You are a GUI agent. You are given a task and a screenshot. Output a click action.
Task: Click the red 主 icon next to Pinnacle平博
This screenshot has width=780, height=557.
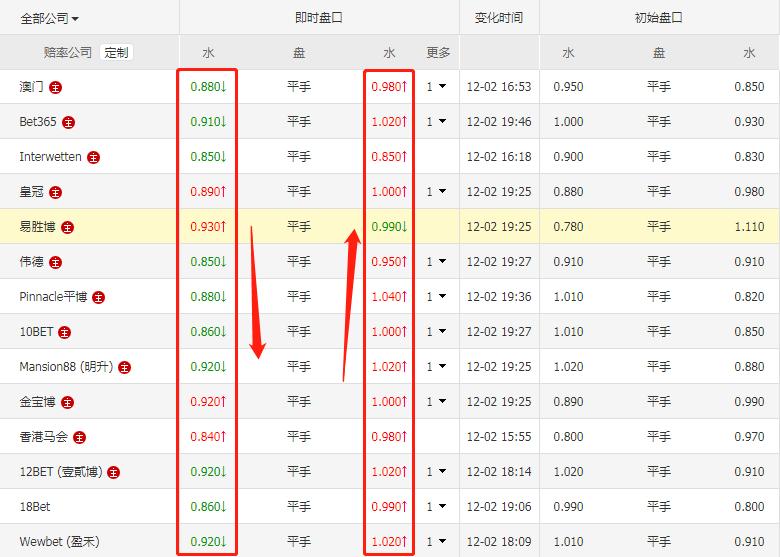(98, 297)
